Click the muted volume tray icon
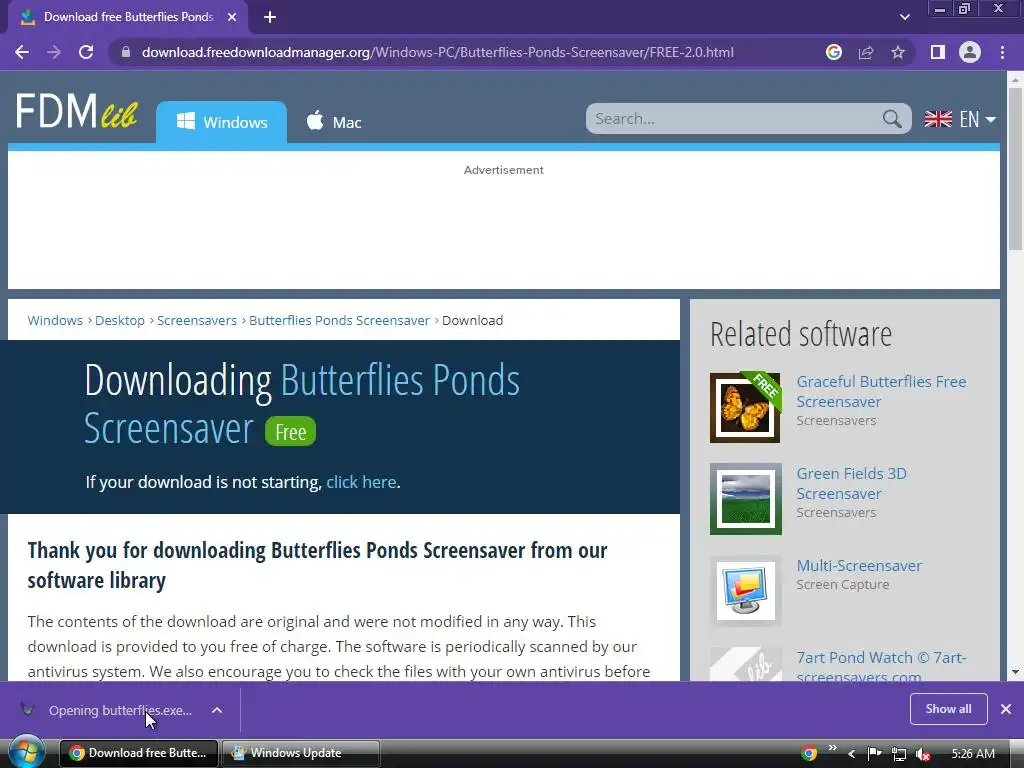The width and height of the screenshot is (1024, 768). pos(923,754)
